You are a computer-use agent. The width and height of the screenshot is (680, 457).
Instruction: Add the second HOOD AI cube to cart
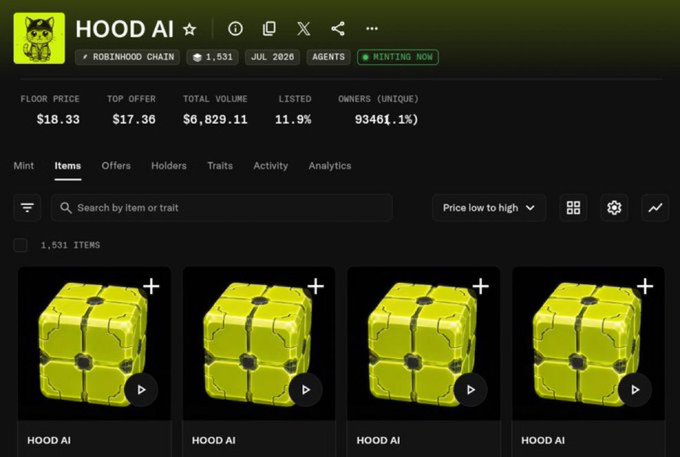coord(316,286)
